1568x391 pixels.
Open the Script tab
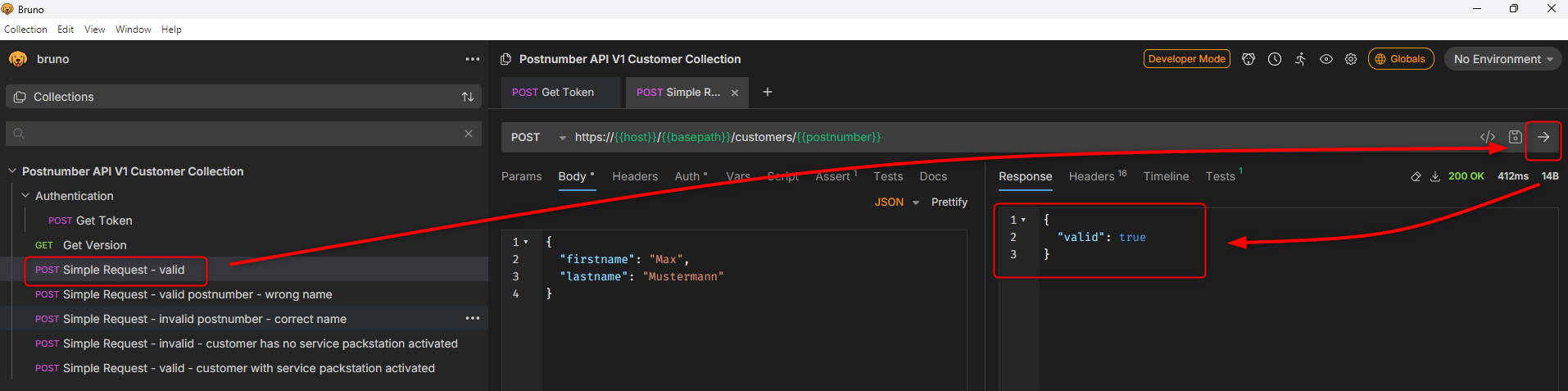pos(783,176)
